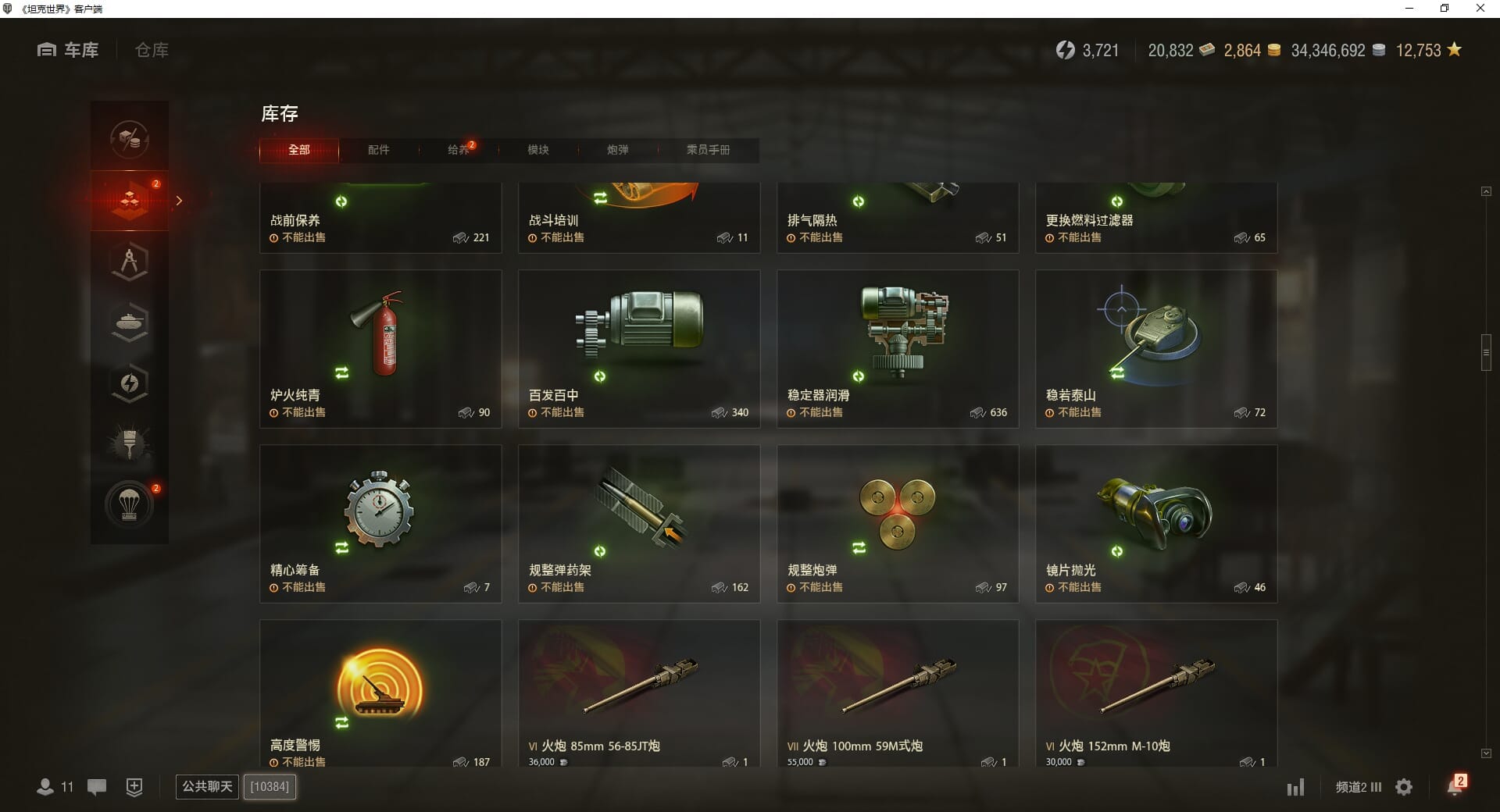Select the 炉火纯青 fire extinguisher item card

pos(380,348)
